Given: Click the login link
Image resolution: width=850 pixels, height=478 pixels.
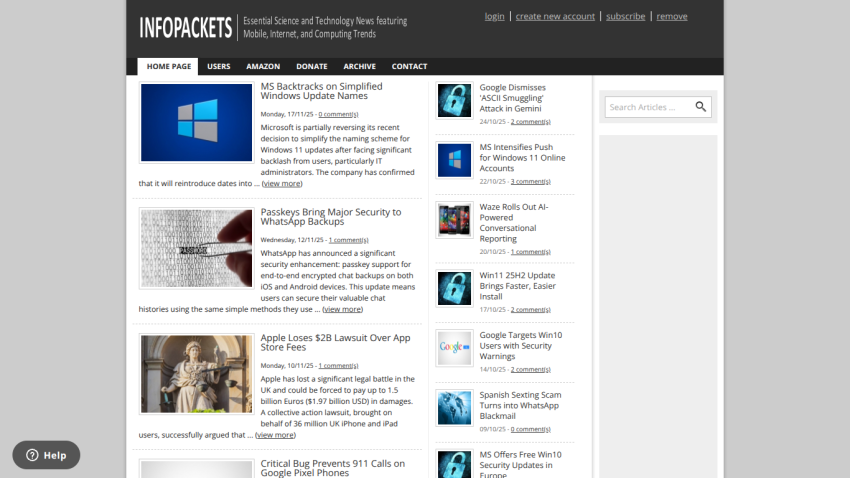Looking at the screenshot, I should tap(494, 16).
